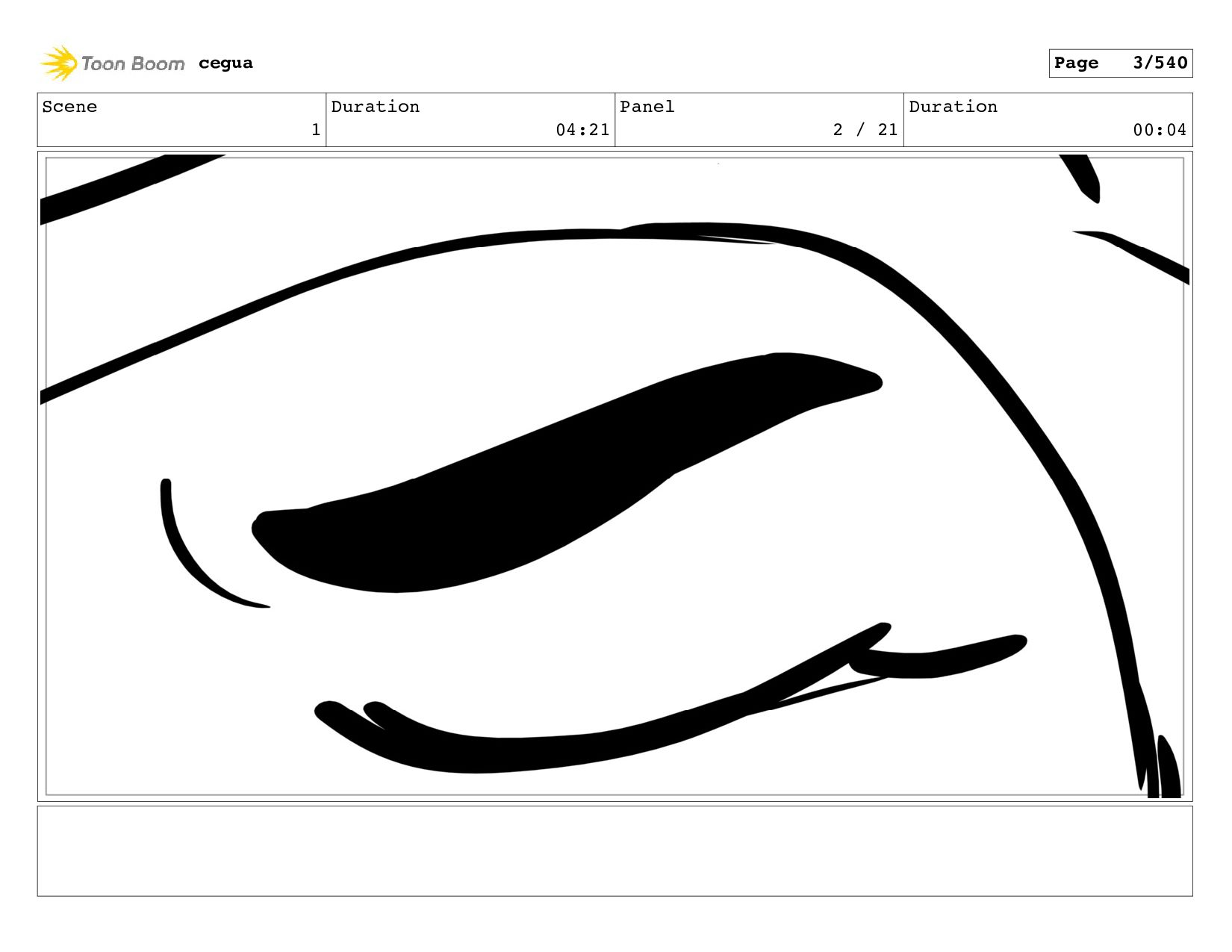Click the empty notes box below the panel
The width and height of the screenshot is (1232, 952).
[615, 850]
